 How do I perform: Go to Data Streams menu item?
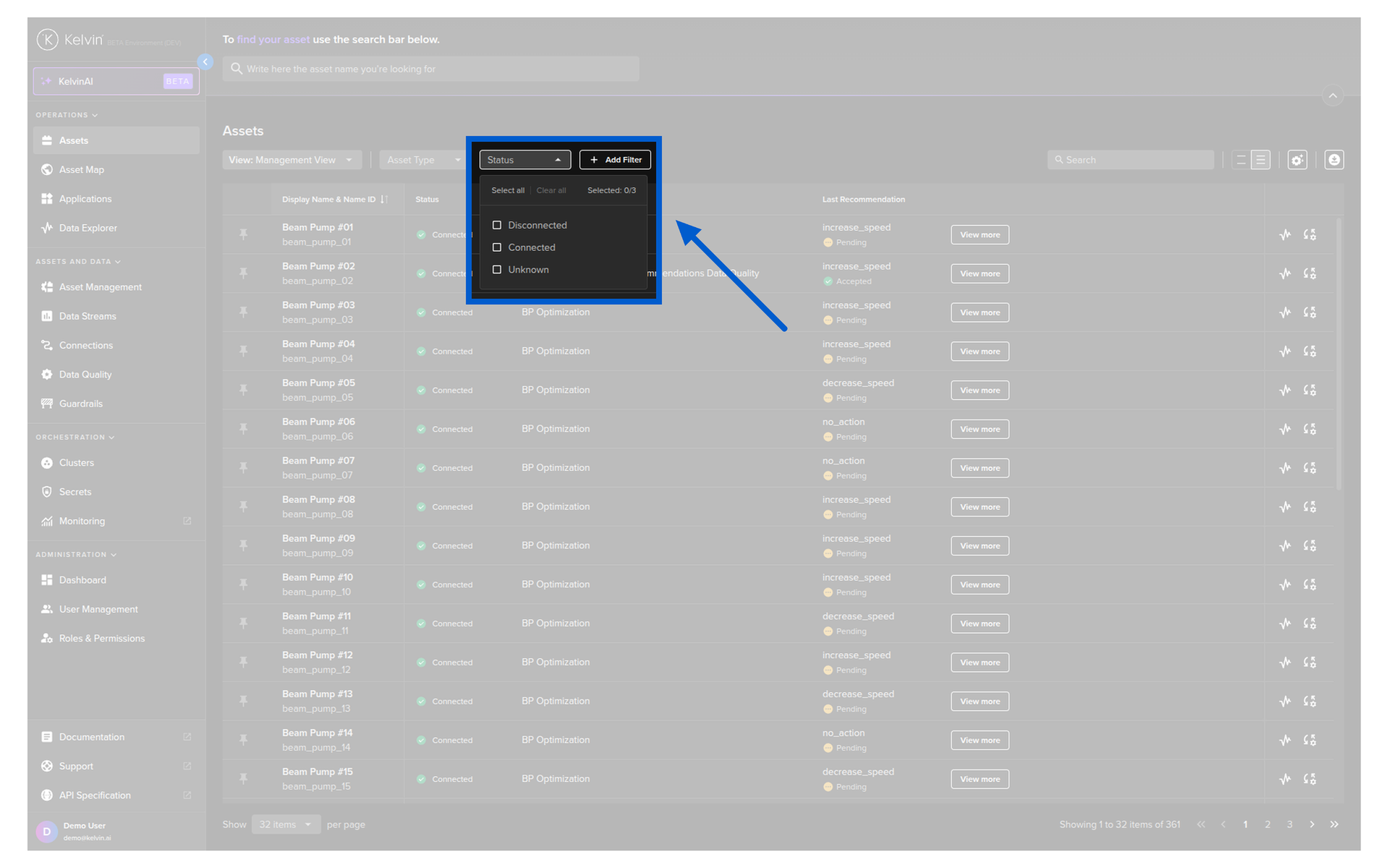click(x=87, y=316)
